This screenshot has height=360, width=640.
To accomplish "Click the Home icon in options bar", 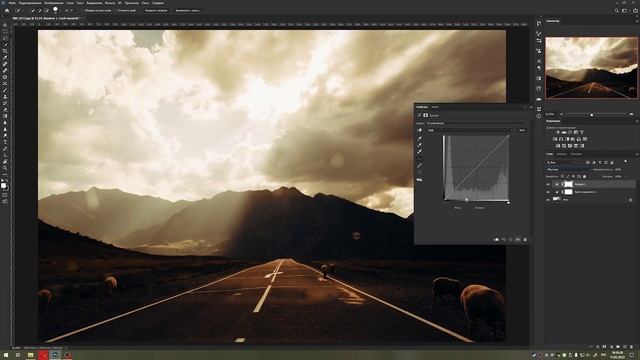I will pyautogui.click(x=7, y=10).
